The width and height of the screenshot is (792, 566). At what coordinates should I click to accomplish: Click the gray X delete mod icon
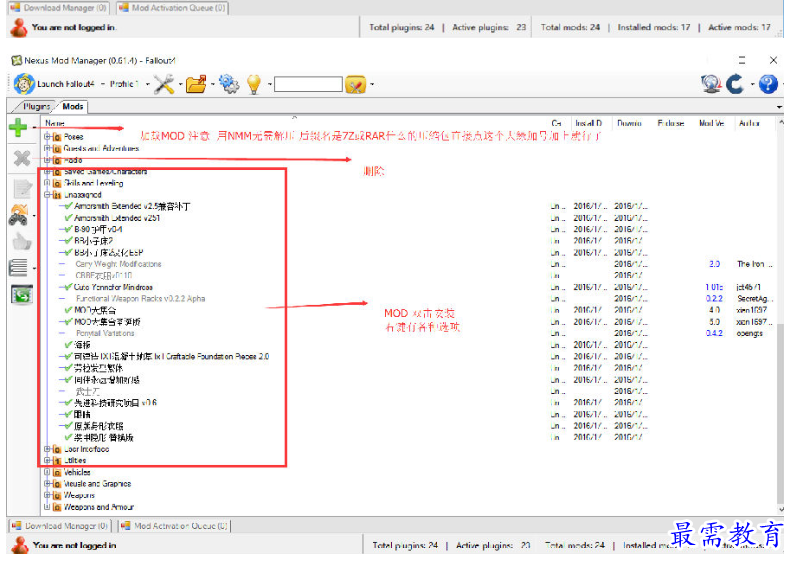click(x=22, y=159)
